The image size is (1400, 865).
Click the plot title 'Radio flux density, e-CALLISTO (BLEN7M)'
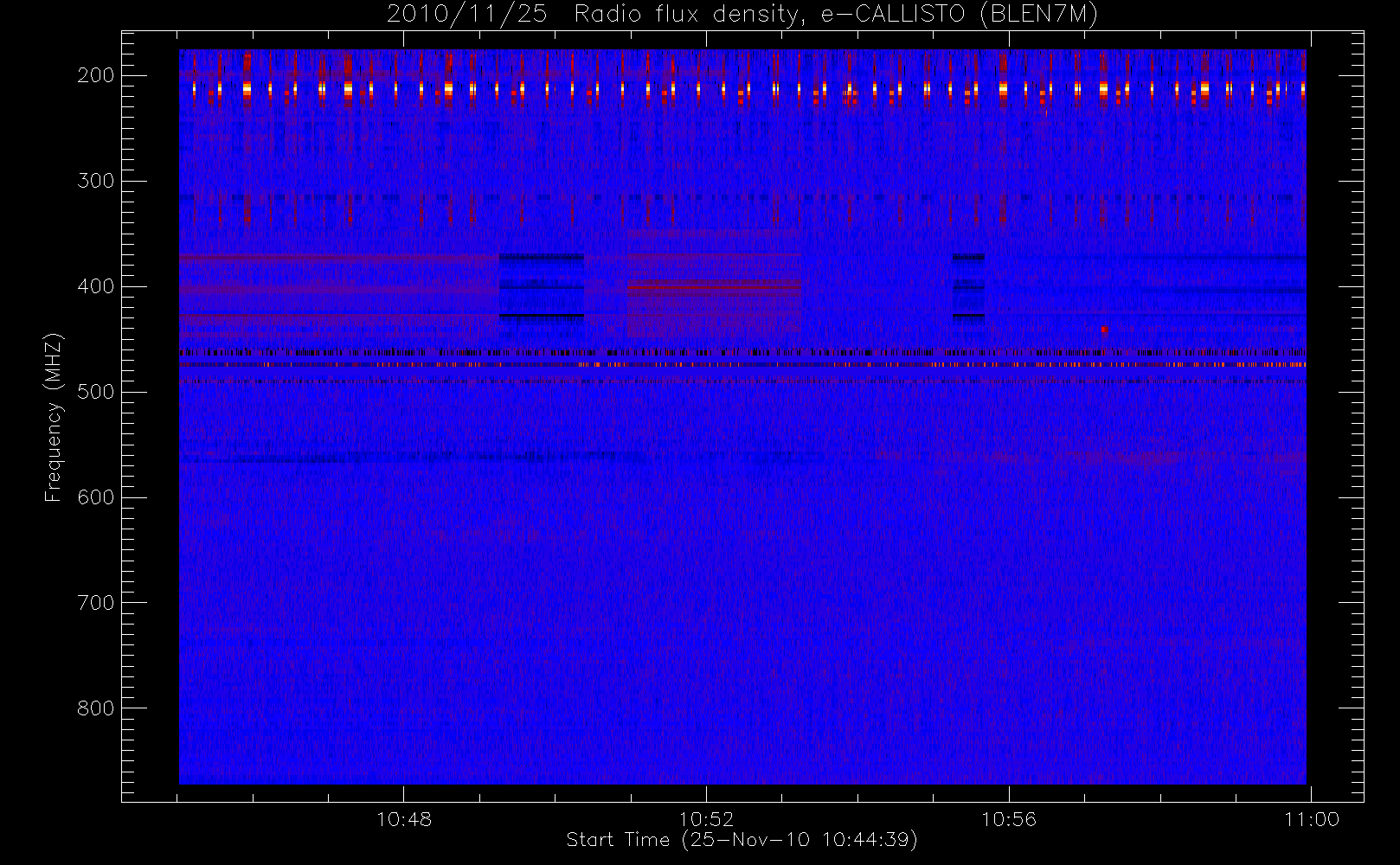(x=836, y=15)
